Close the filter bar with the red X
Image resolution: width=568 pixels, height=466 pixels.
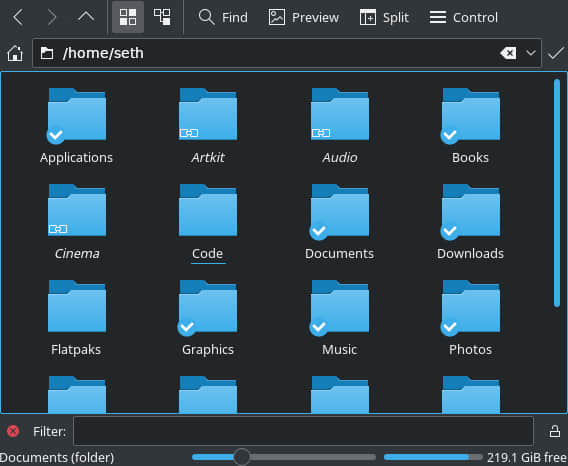(x=13, y=431)
